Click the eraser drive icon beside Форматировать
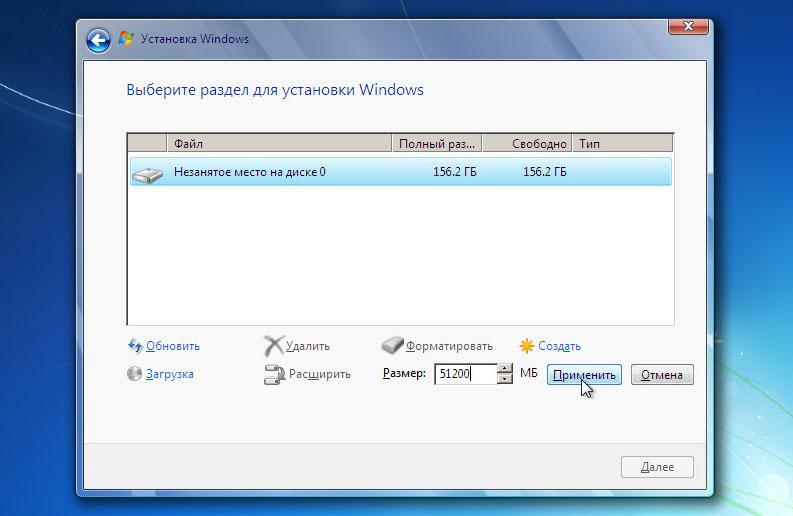The width and height of the screenshot is (793, 516). click(392, 346)
